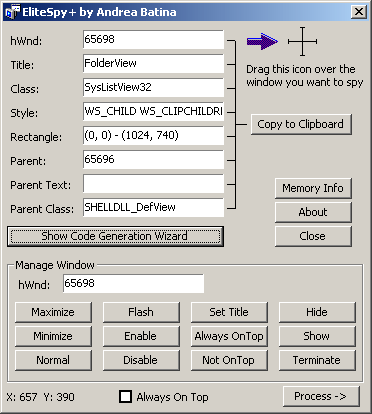Viewport: 372px width, 414px height.
Task: Click the Manage Window hWnd input field
Action: (133, 284)
